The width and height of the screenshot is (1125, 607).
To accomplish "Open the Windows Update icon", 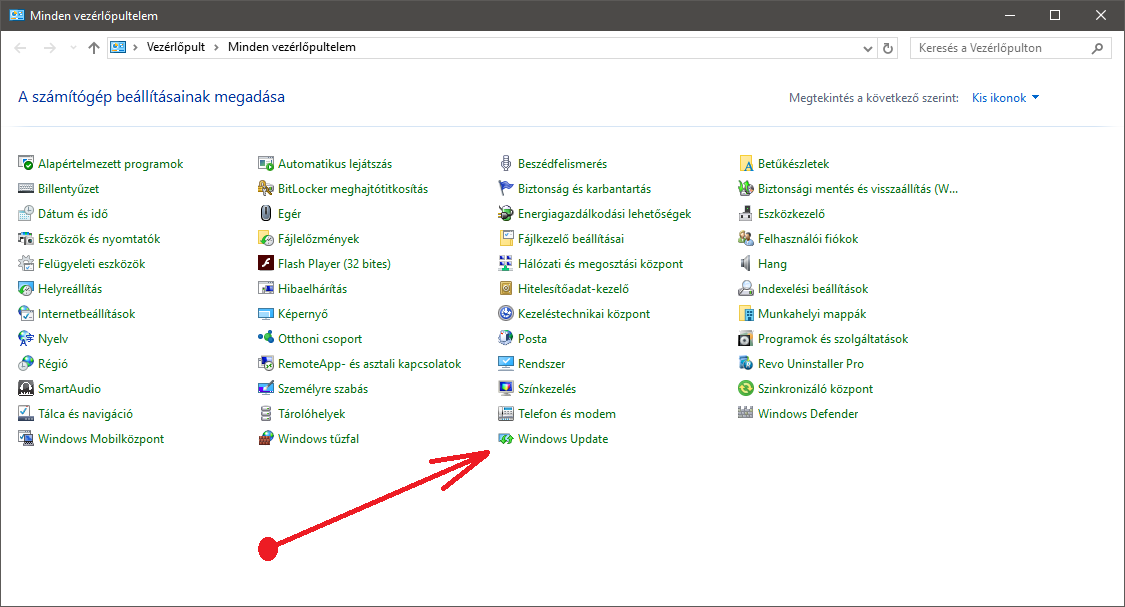I will coord(506,438).
